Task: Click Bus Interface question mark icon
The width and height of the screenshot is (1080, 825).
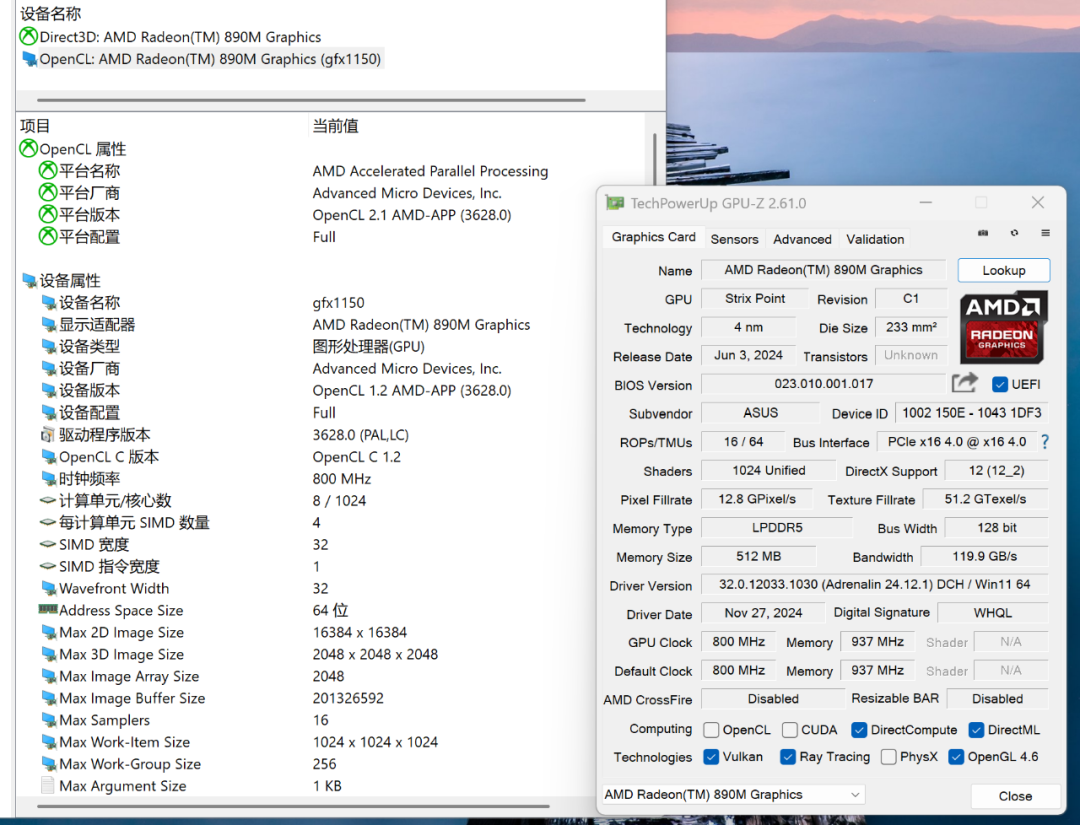Action: [x=1045, y=442]
